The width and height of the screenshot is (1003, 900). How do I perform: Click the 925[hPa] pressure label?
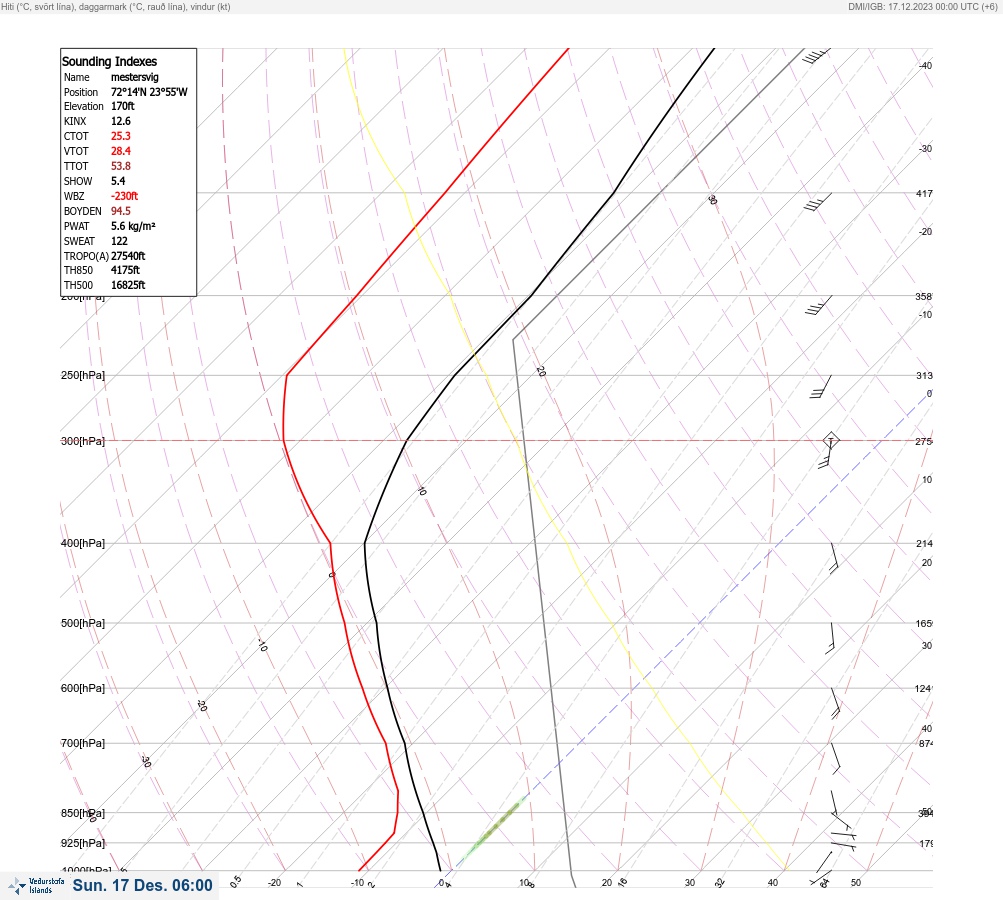83,843
